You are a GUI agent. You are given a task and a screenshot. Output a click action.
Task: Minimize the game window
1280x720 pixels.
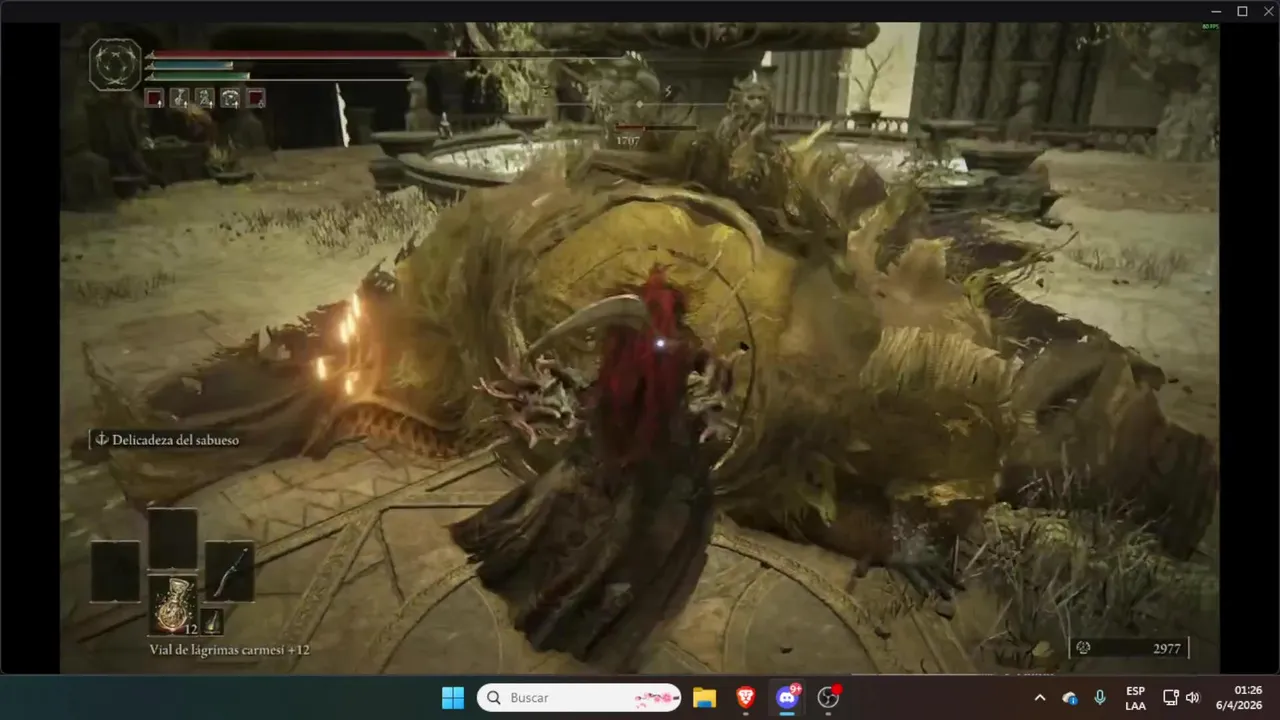pyautogui.click(x=1216, y=11)
